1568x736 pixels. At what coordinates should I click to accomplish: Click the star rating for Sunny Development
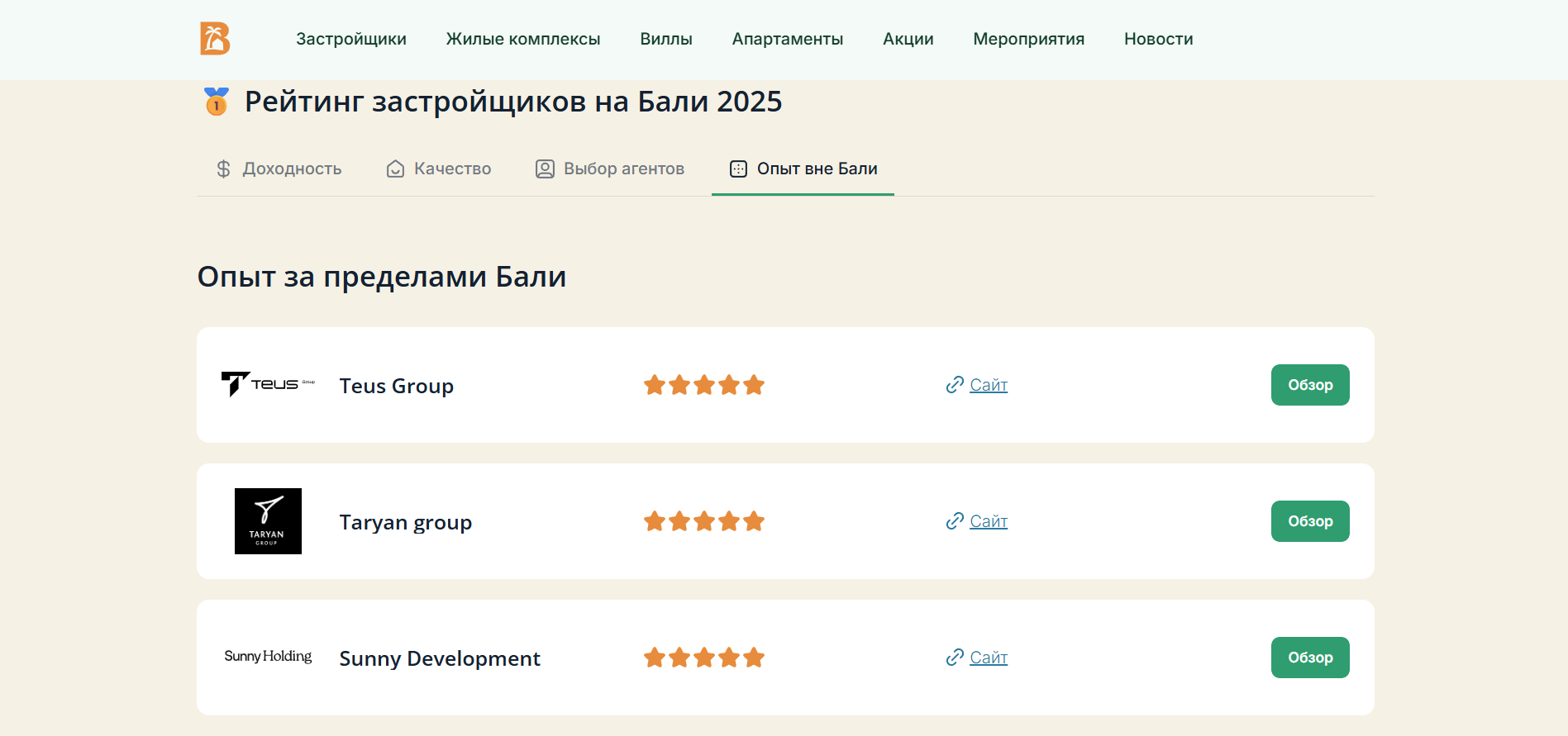point(704,658)
